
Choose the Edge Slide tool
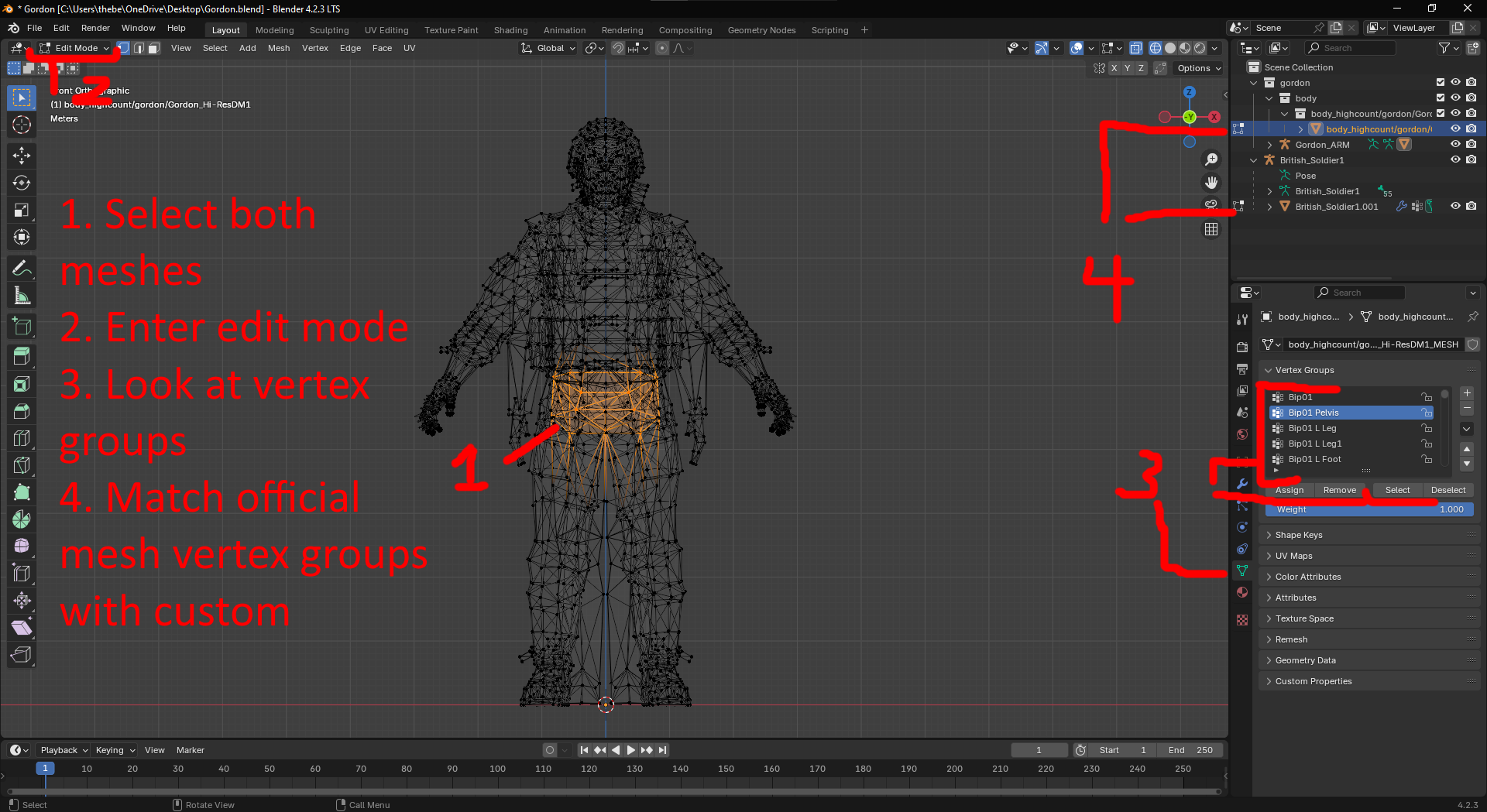click(x=22, y=574)
